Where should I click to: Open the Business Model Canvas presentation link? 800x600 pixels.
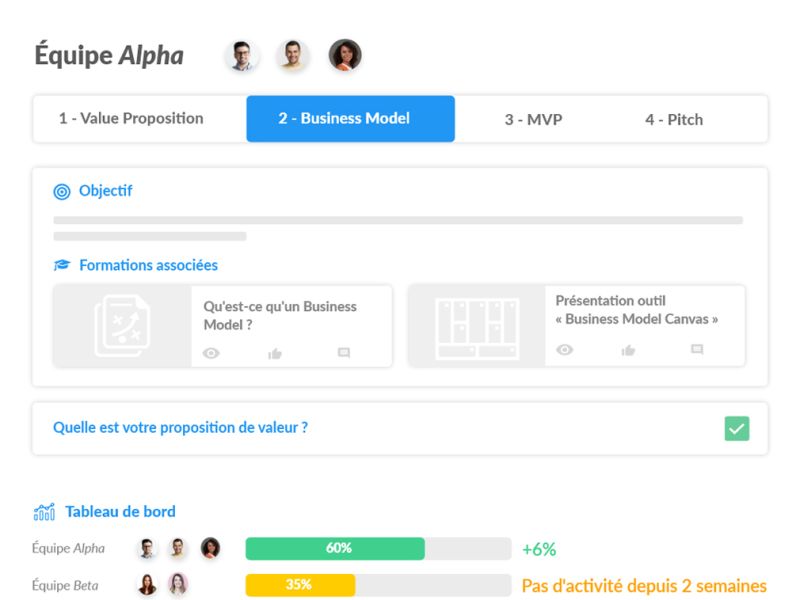coord(637,309)
